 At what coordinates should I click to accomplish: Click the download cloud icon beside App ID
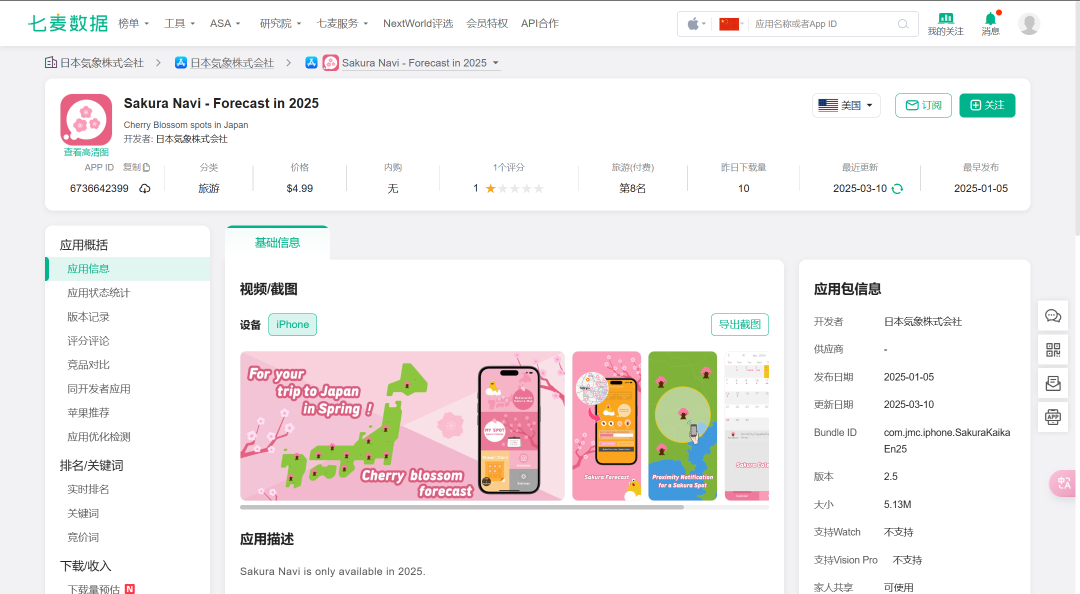[145, 189]
